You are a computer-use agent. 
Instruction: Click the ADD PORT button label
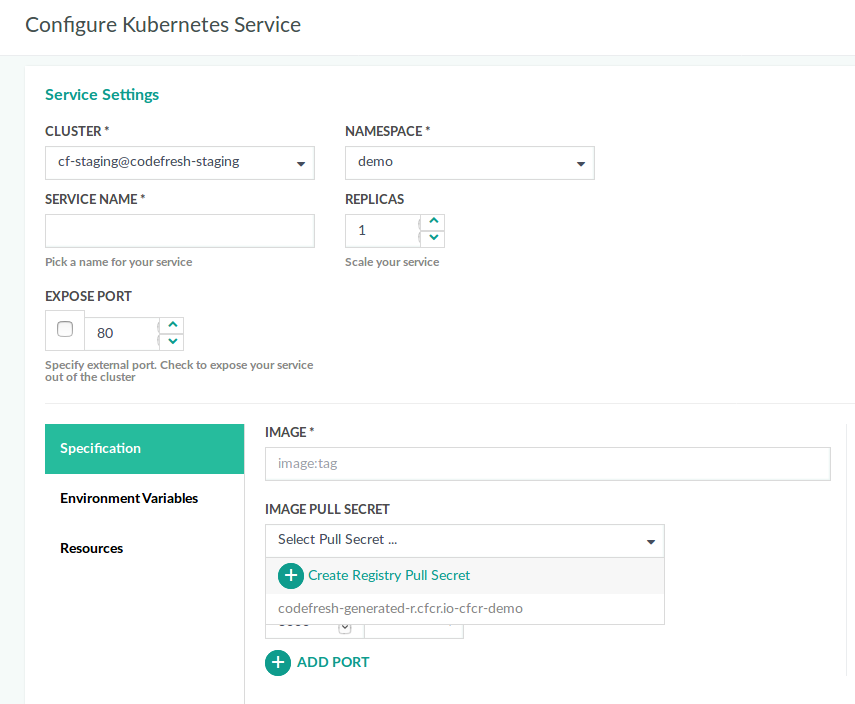pyautogui.click(x=333, y=662)
